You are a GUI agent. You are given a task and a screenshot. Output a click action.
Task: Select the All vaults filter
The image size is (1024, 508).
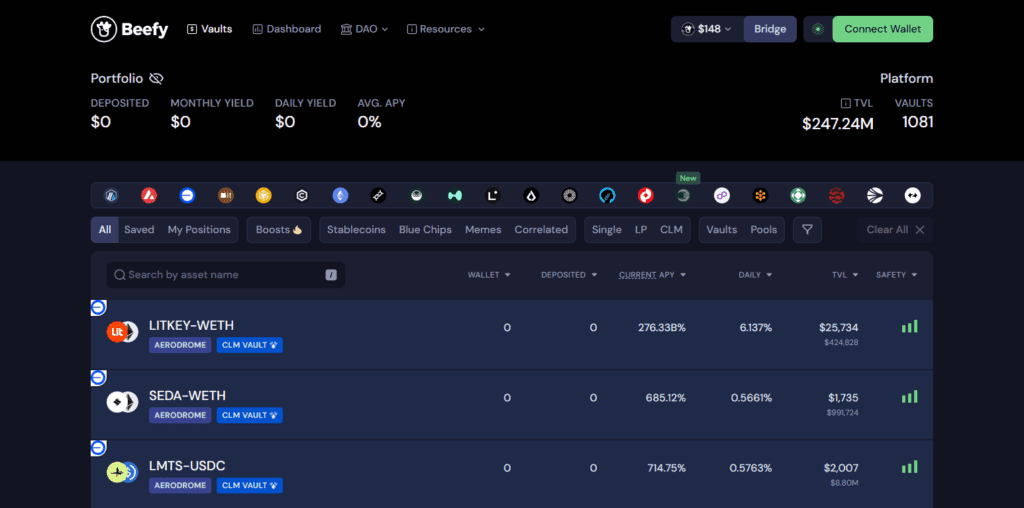[x=104, y=230]
